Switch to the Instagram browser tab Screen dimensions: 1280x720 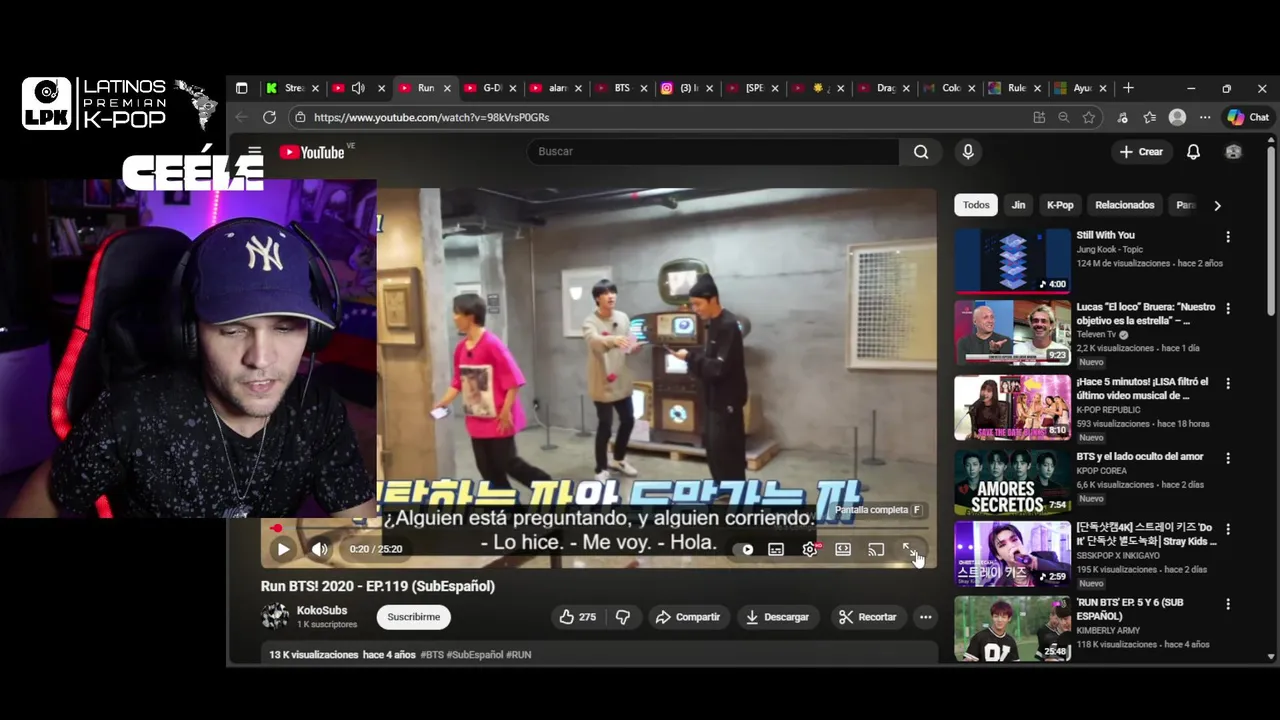688,88
